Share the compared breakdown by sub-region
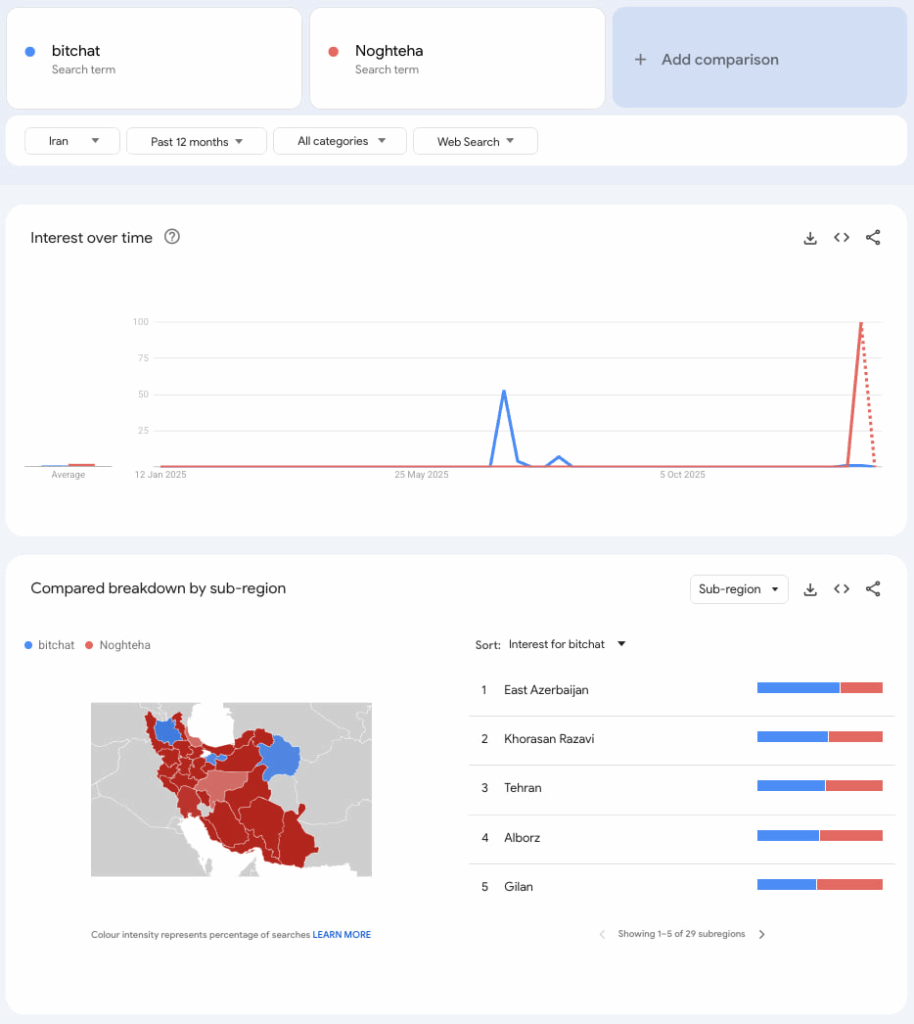This screenshot has width=914, height=1024. [x=873, y=589]
